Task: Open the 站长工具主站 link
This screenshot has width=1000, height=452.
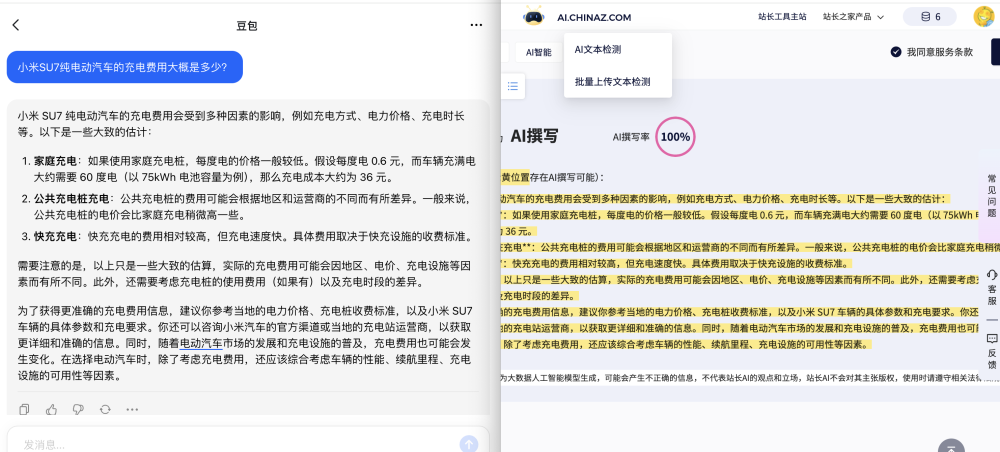Action: tap(782, 17)
